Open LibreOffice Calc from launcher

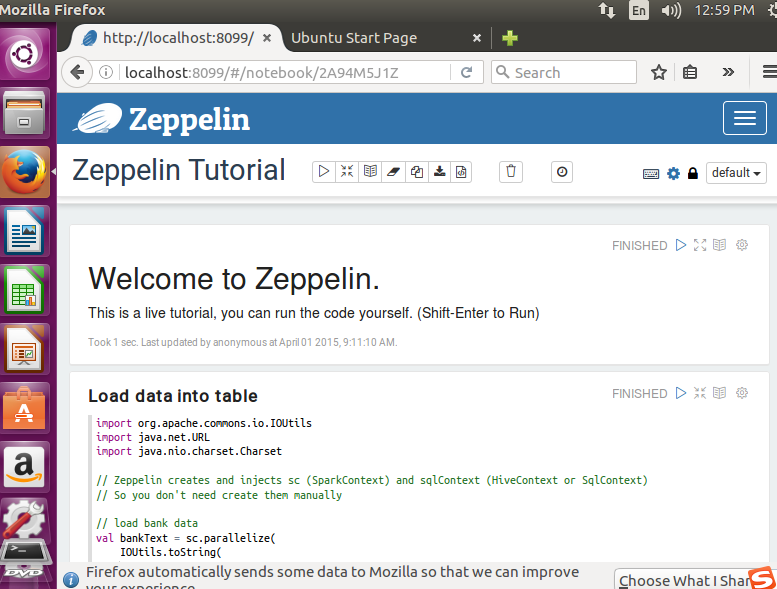25,290
